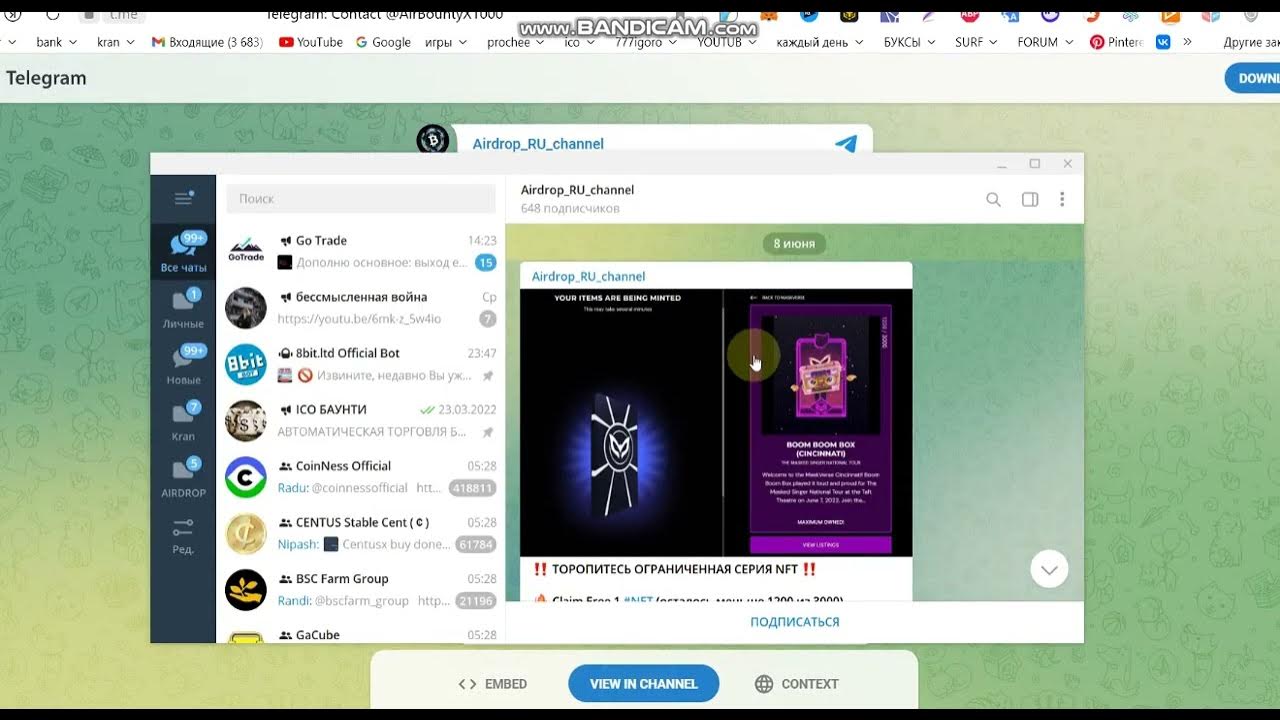
Task: Expand the SURF bookmarks folder
Action: [x=976, y=42]
